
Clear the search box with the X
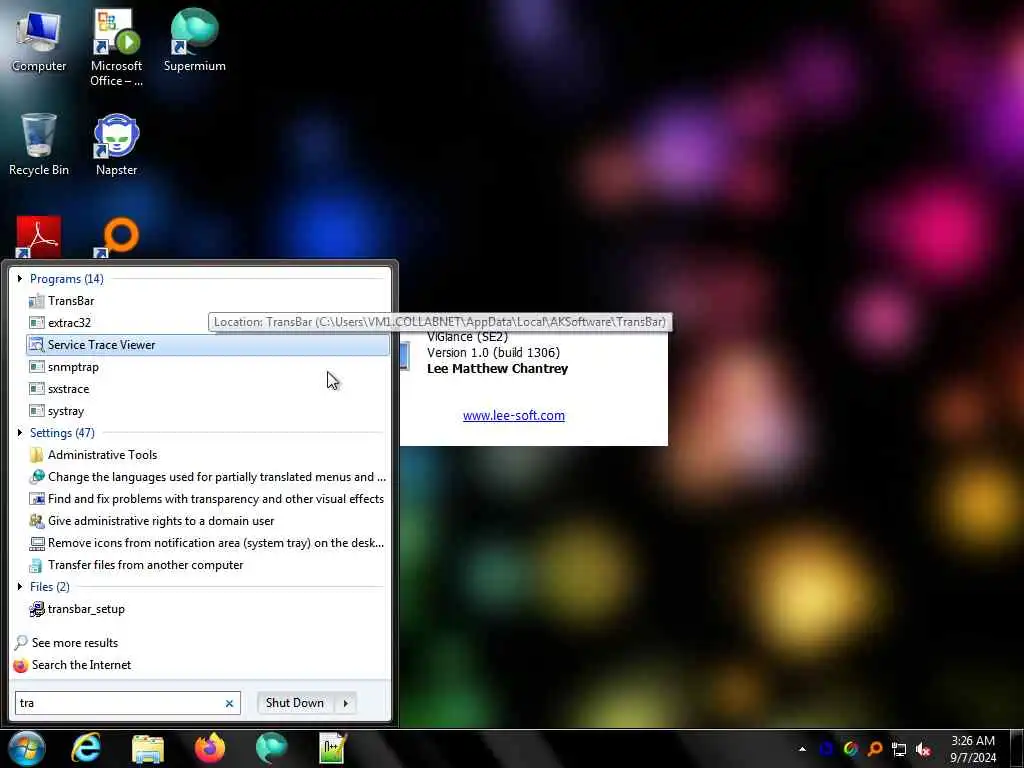click(x=229, y=703)
